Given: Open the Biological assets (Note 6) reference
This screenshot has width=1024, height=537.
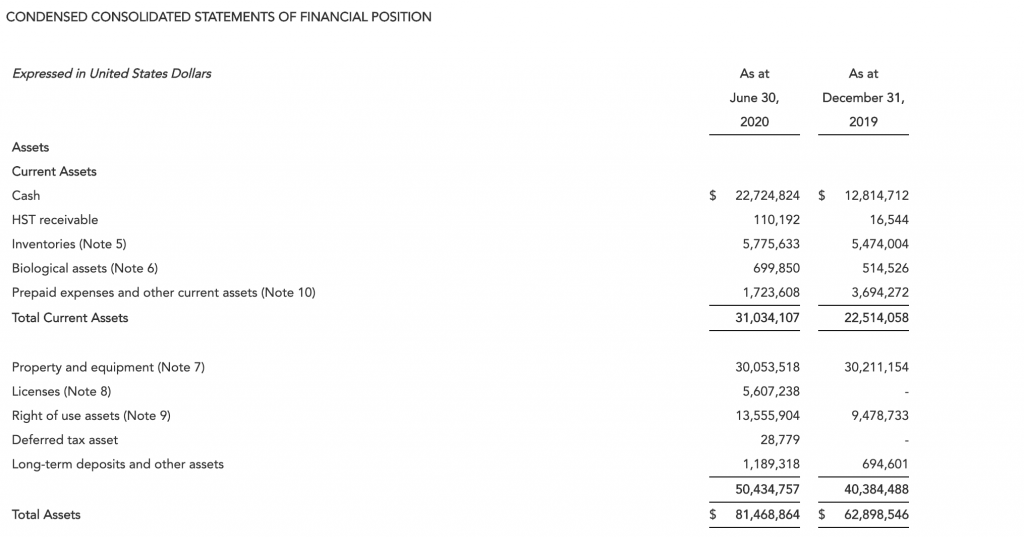Looking at the screenshot, I should pyautogui.click(x=85, y=268).
